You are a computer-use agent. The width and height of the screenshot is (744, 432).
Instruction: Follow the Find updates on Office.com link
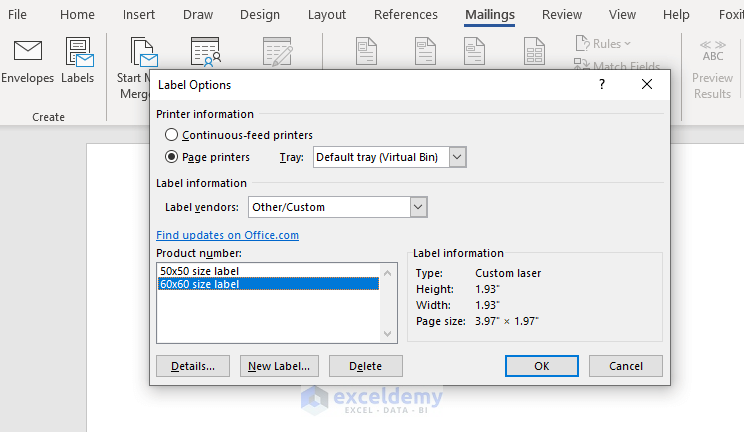(227, 235)
